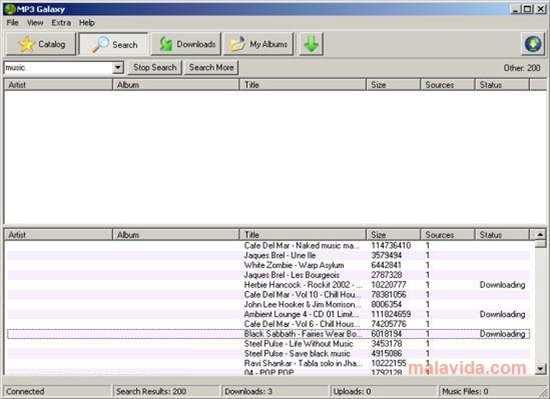This screenshot has width=550, height=399.
Task: Click into the search text field containing music
Action: click(58, 67)
